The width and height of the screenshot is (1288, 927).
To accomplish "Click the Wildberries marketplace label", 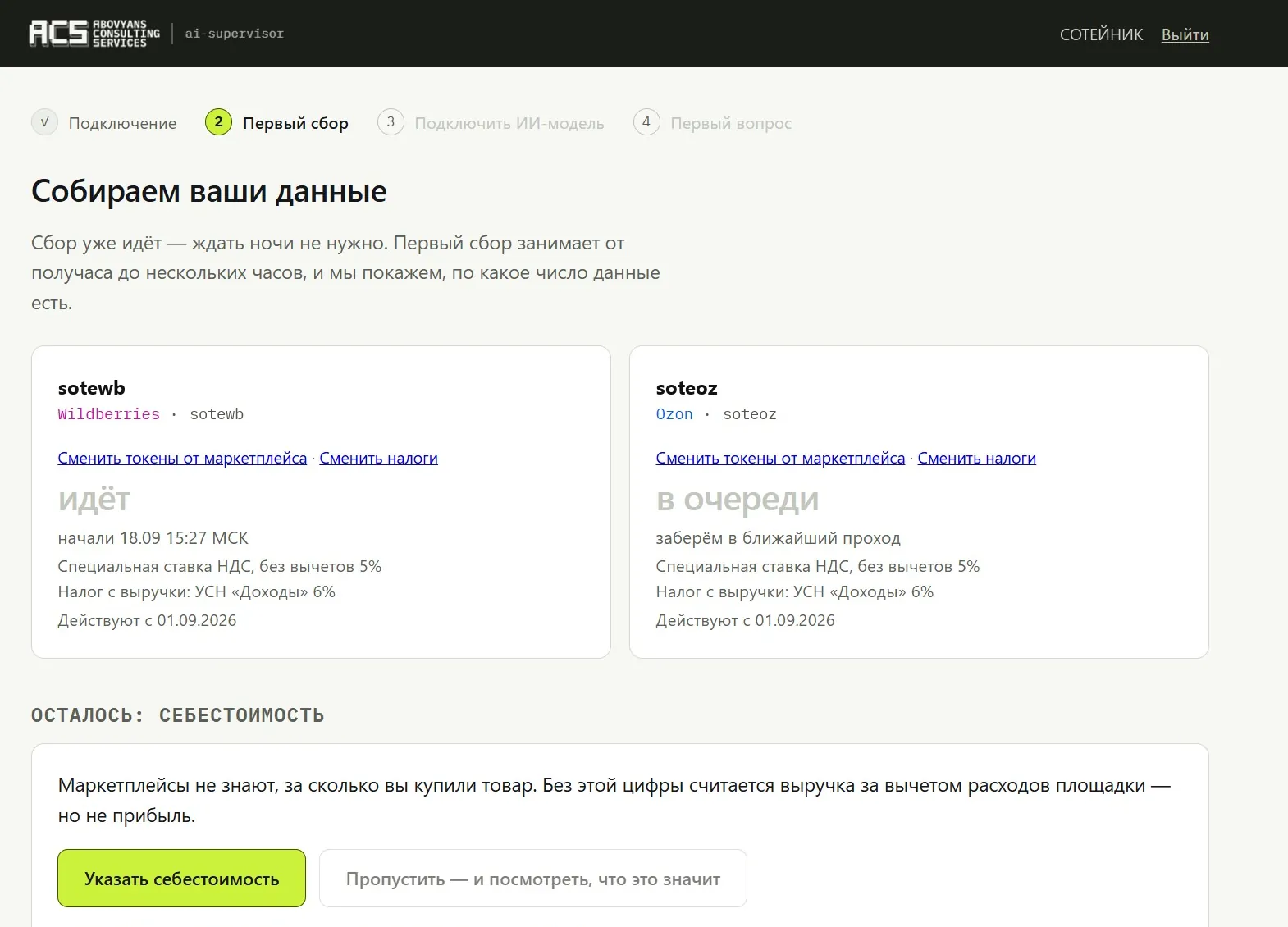I will (x=109, y=414).
